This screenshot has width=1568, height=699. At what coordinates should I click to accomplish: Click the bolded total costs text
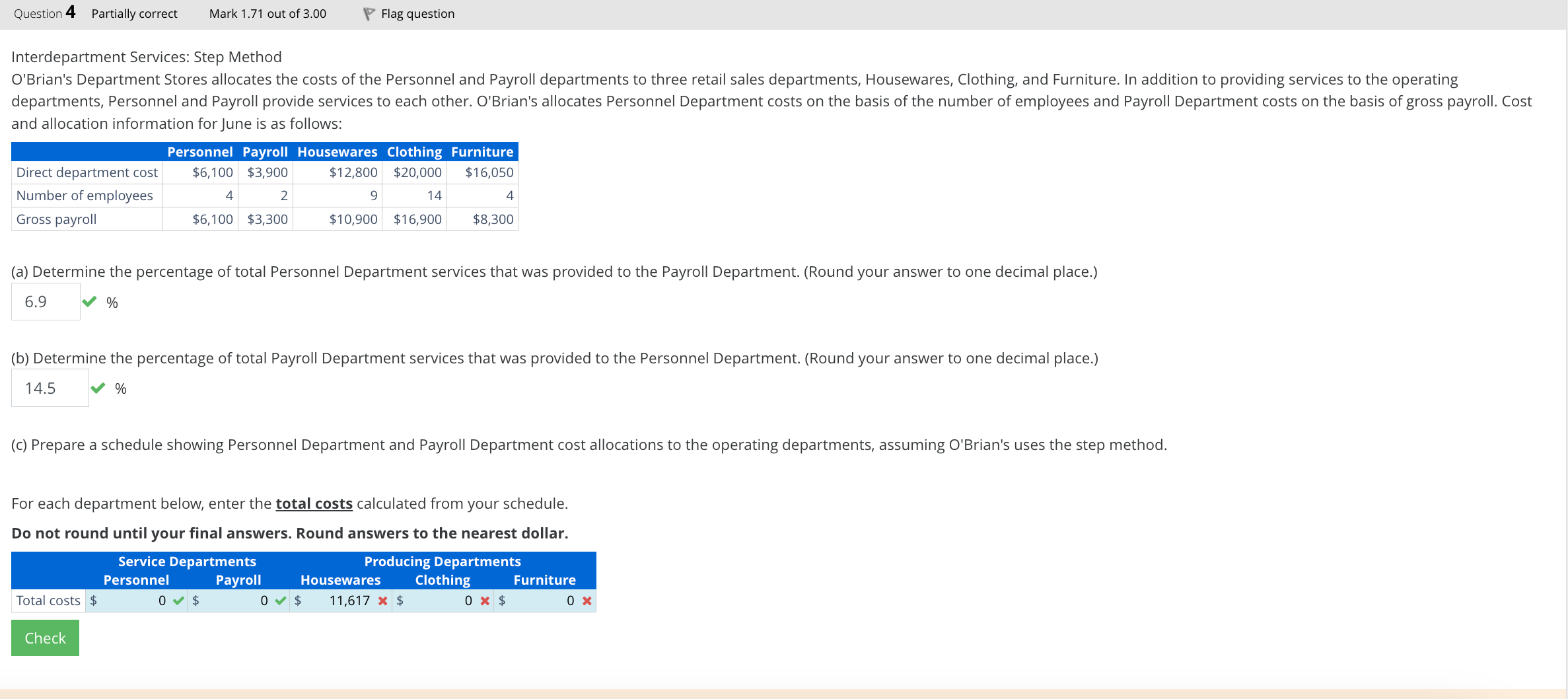point(314,503)
